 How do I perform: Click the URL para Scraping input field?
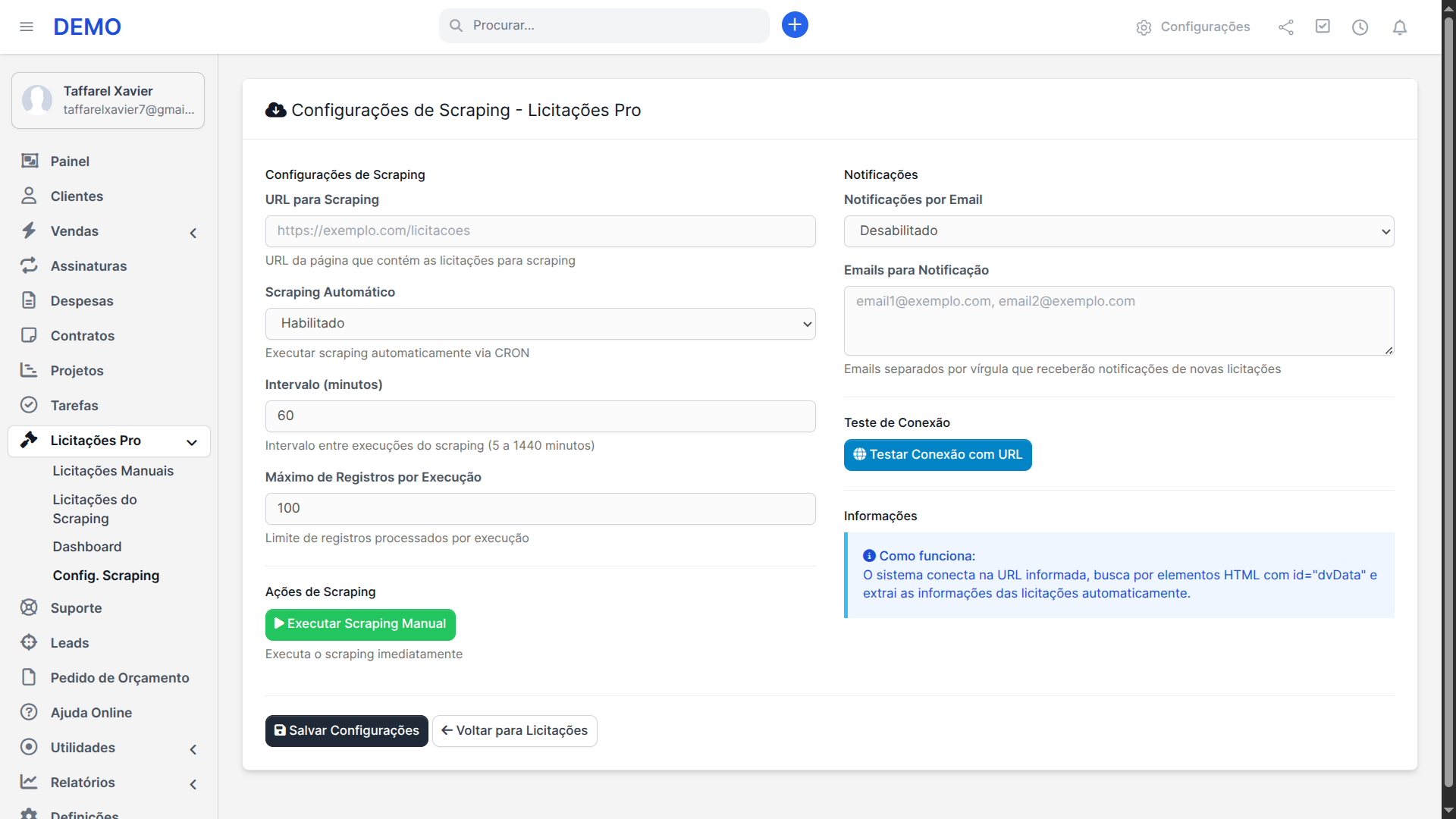[540, 231]
